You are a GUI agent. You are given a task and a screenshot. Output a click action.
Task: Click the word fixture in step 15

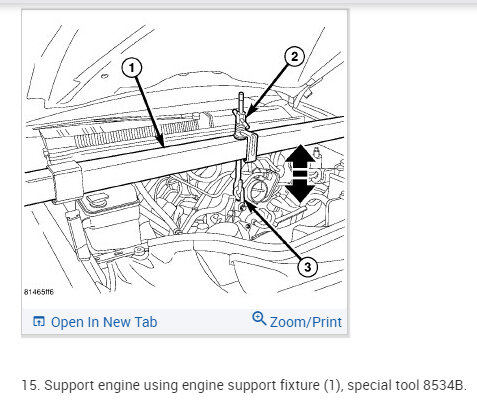pyautogui.click(x=300, y=385)
